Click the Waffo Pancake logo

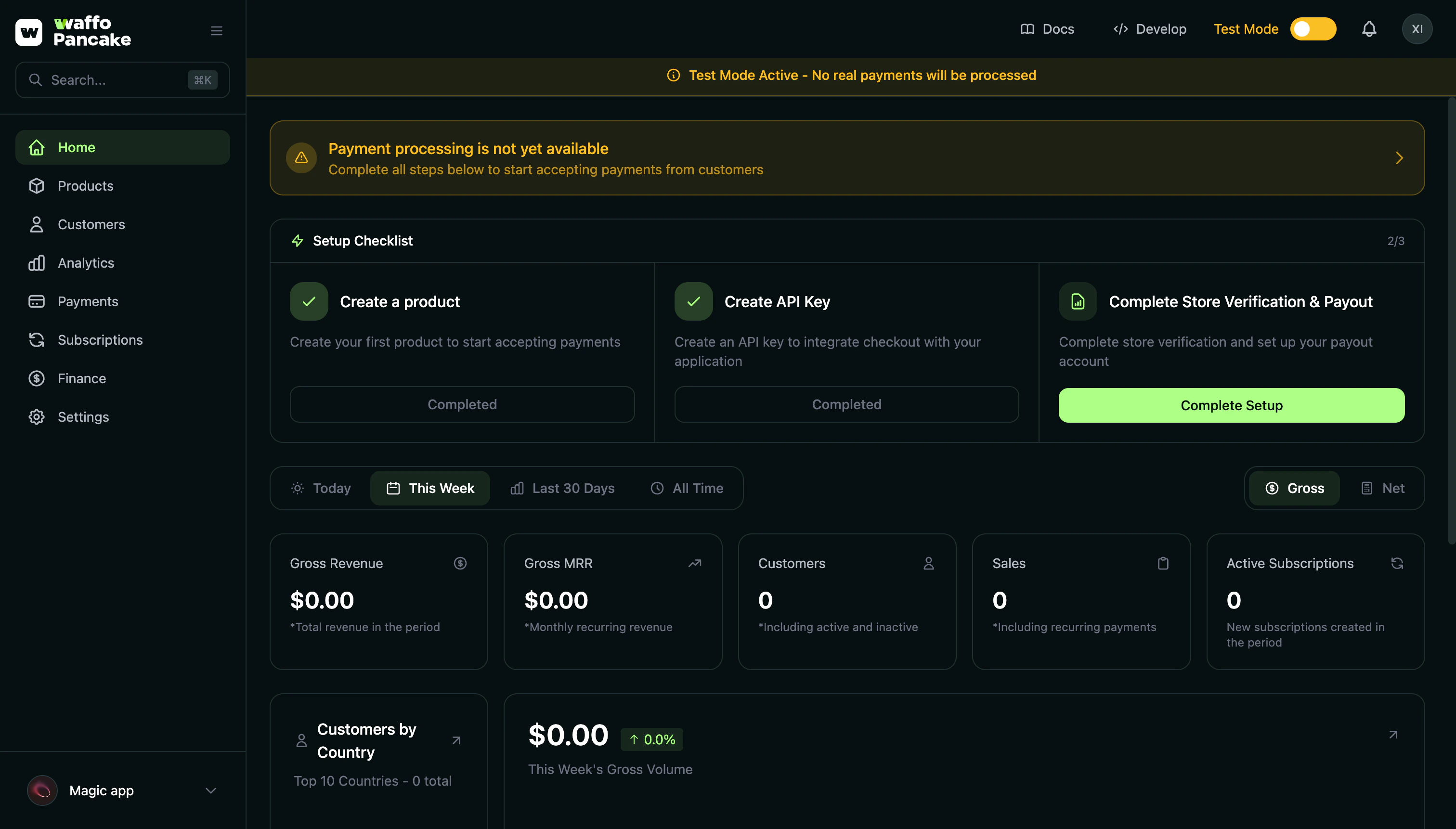pos(74,31)
